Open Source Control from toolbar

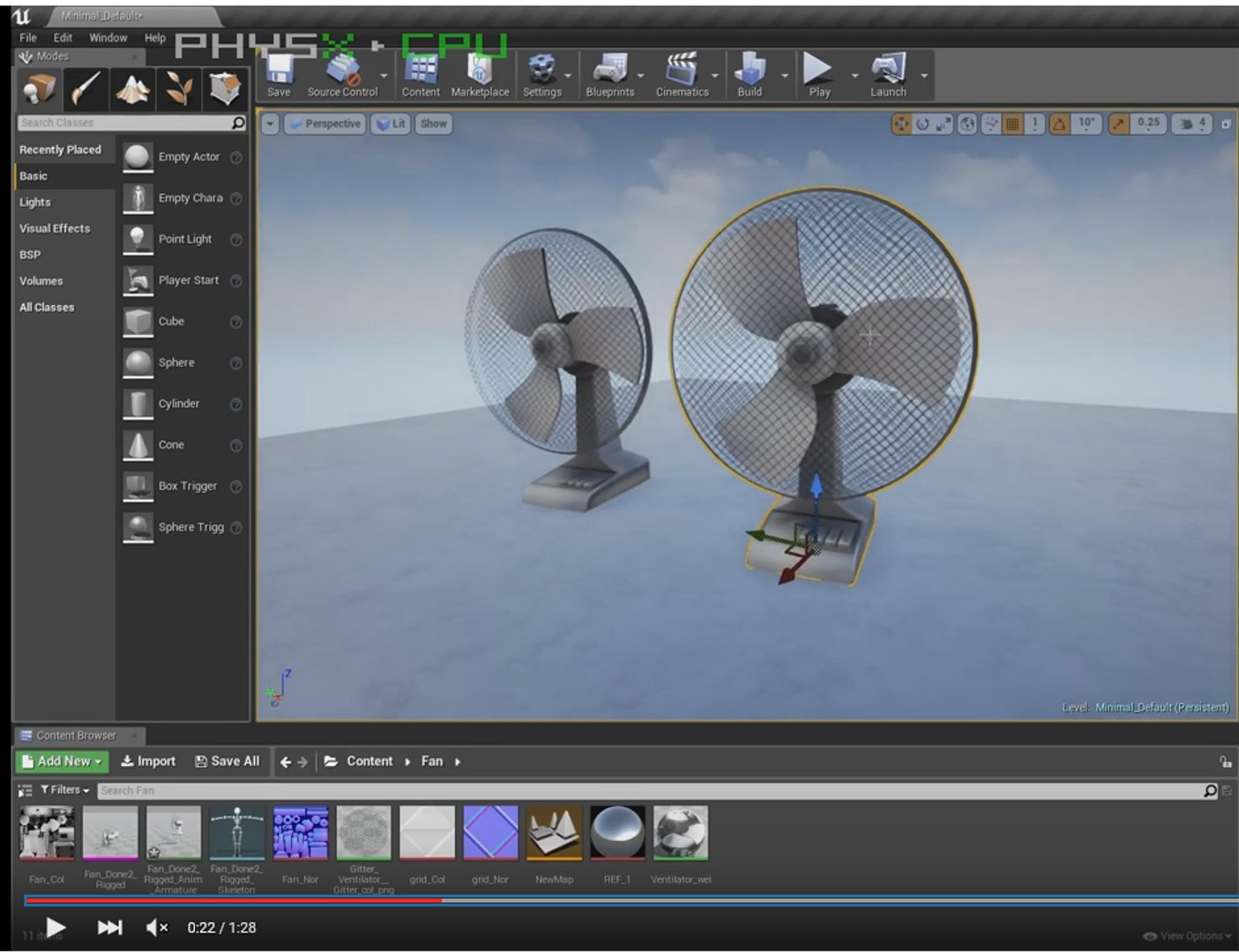pyautogui.click(x=342, y=75)
